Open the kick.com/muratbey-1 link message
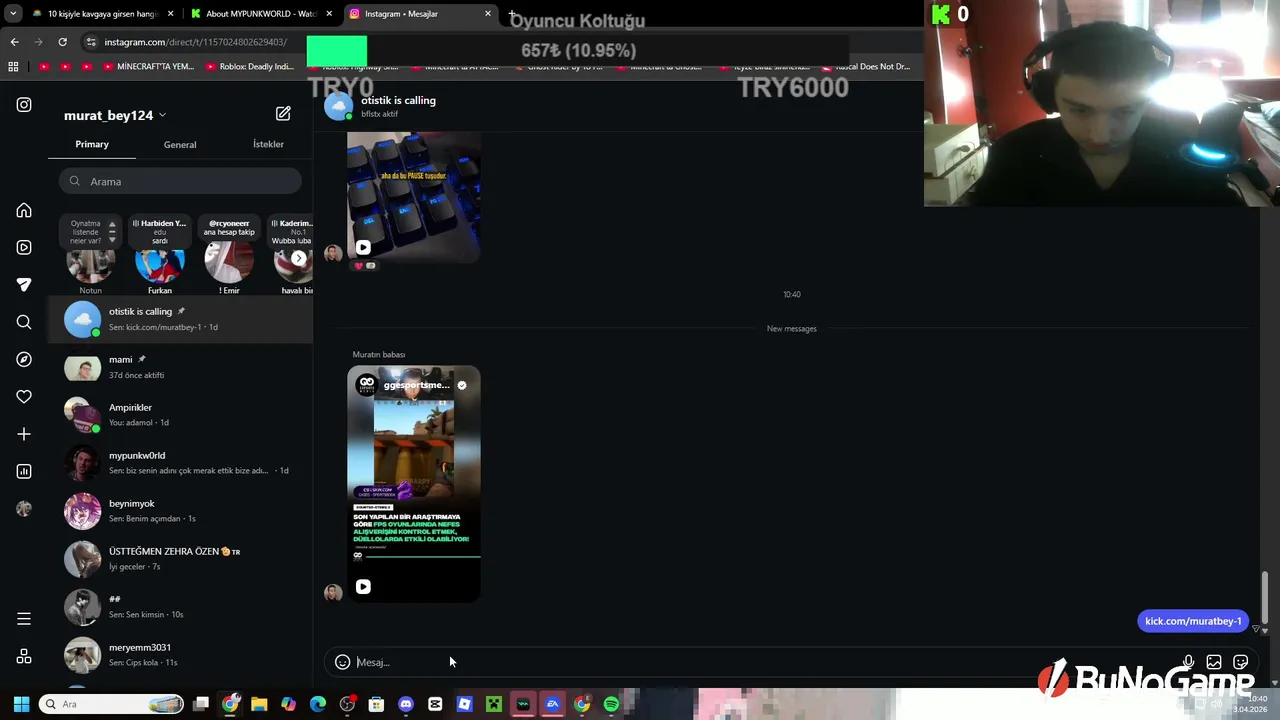 coord(1193,621)
